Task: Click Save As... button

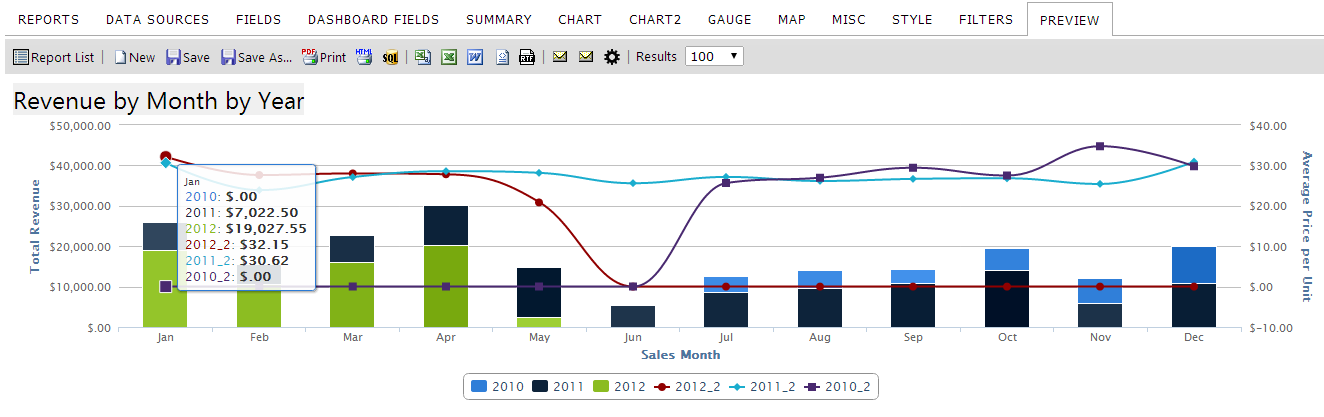Action: pos(256,57)
